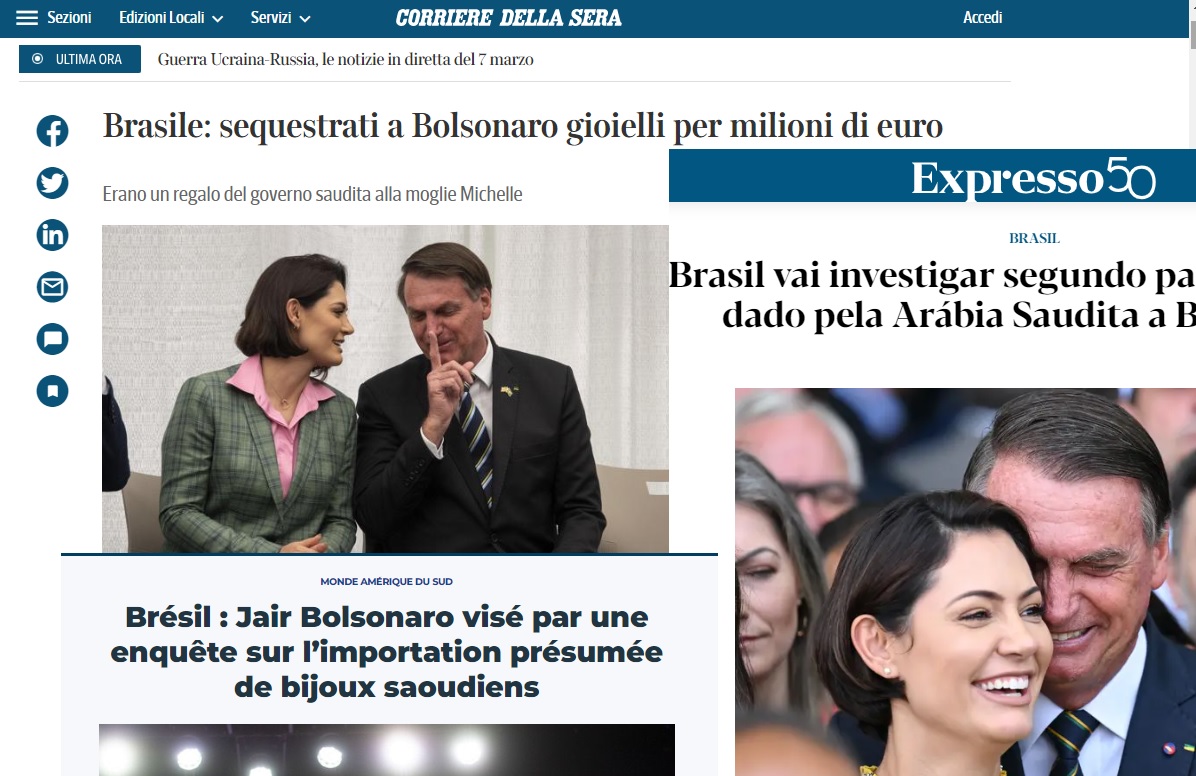
Task: Open Guerra Ucraina-Russia live news link
Action: [x=346, y=60]
